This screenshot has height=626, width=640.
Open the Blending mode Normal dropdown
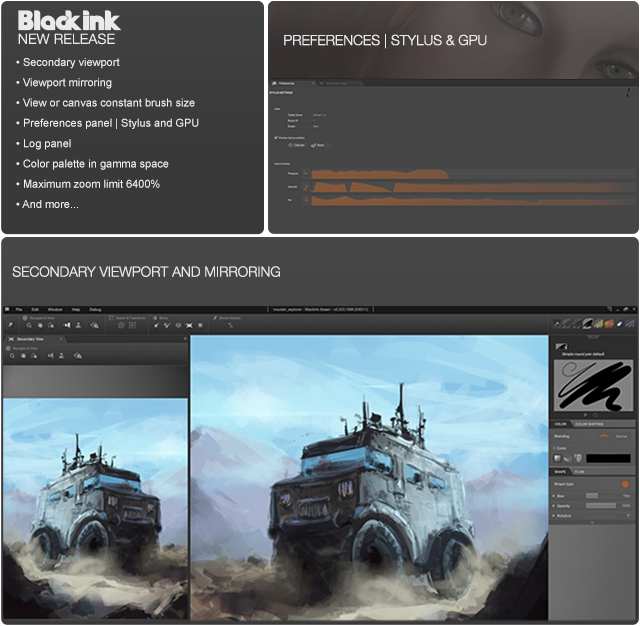coord(621,437)
